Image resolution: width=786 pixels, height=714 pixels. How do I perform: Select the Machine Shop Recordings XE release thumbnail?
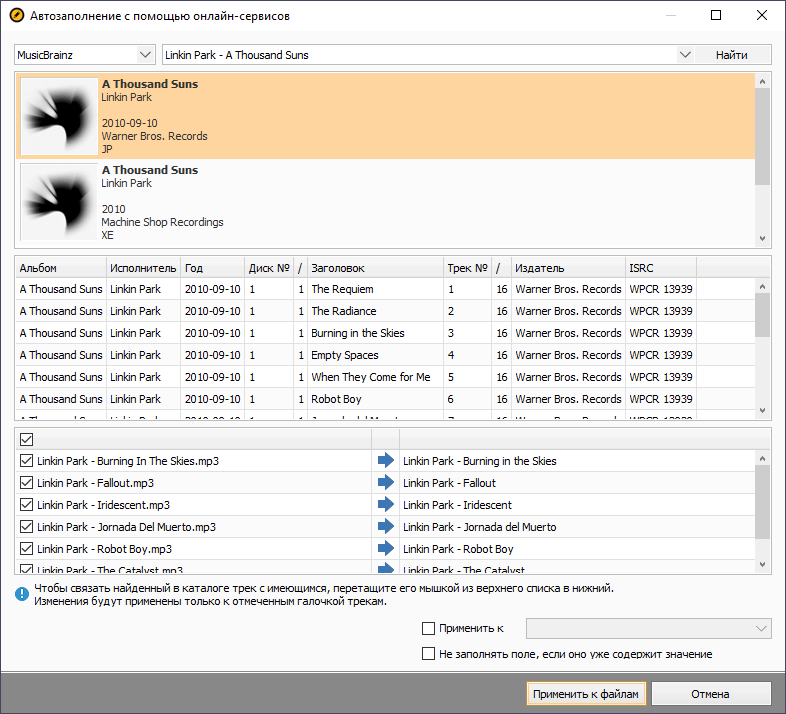pos(59,202)
